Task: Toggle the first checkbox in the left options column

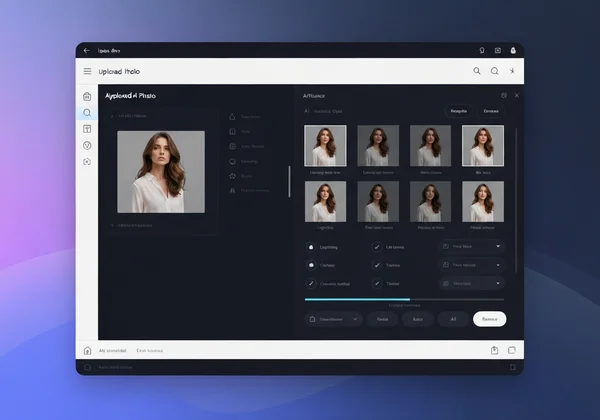Action: click(x=312, y=247)
